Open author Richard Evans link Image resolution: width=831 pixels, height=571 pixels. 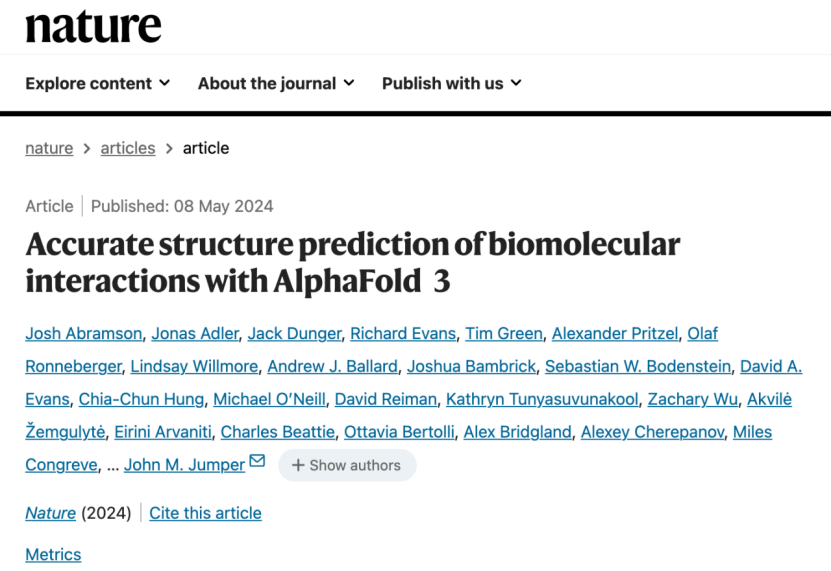[403, 333]
